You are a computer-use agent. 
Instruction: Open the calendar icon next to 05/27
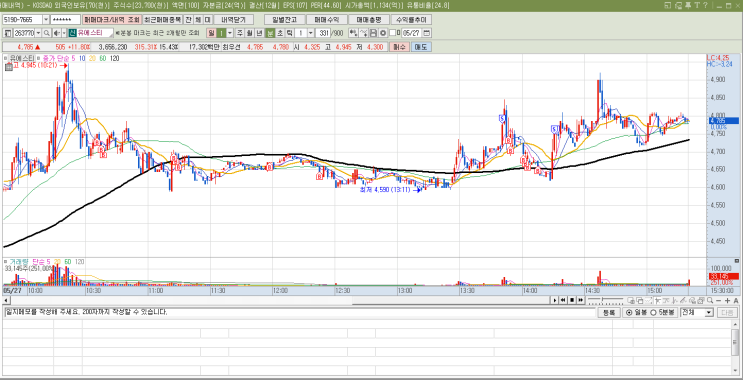click(x=426, y=33)
